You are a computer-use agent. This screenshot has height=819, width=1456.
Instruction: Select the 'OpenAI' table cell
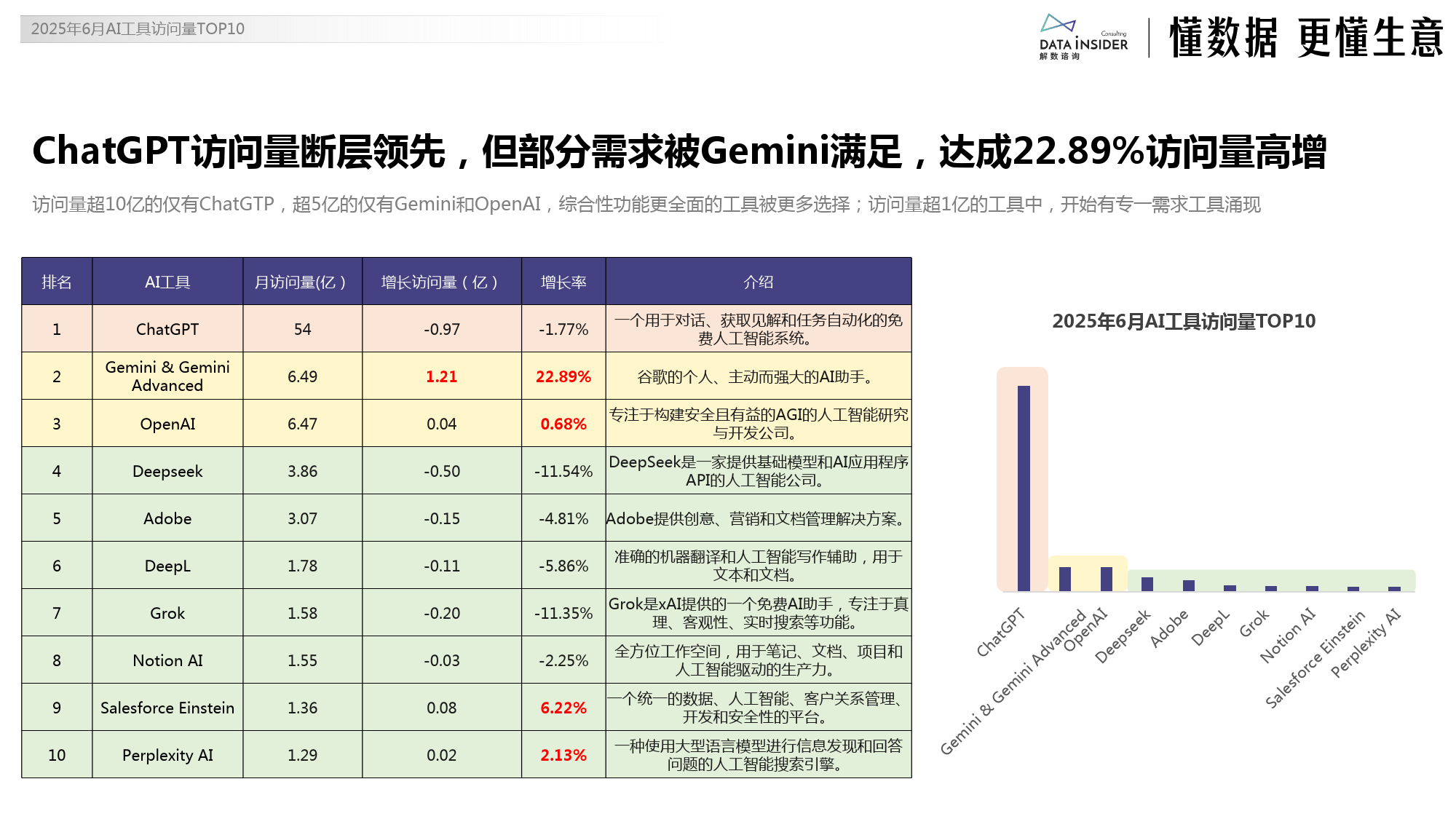pos(167,424)
